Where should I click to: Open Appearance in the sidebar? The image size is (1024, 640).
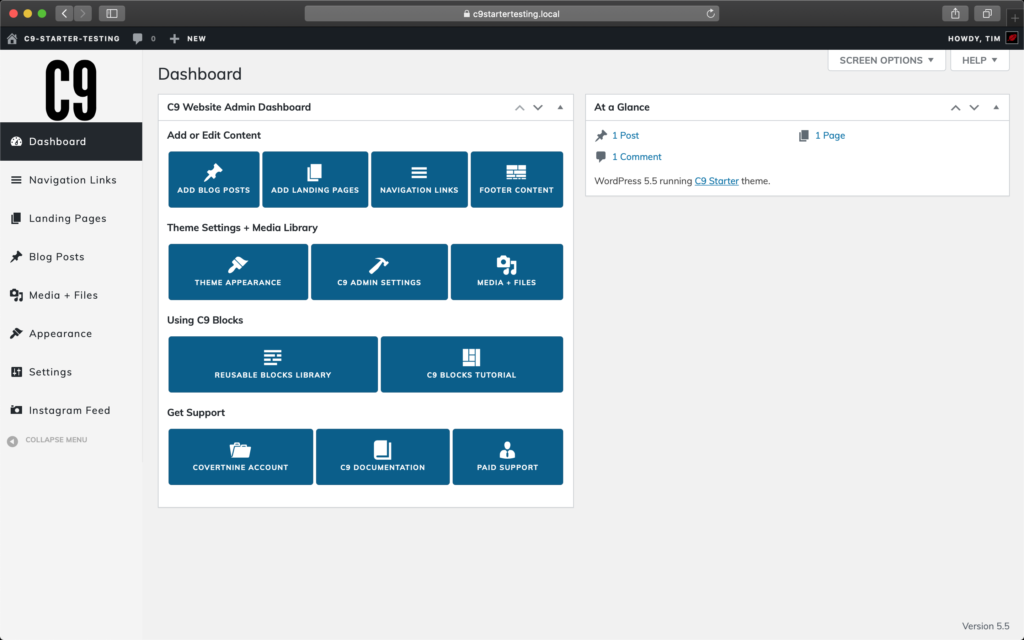click(71, 334)
